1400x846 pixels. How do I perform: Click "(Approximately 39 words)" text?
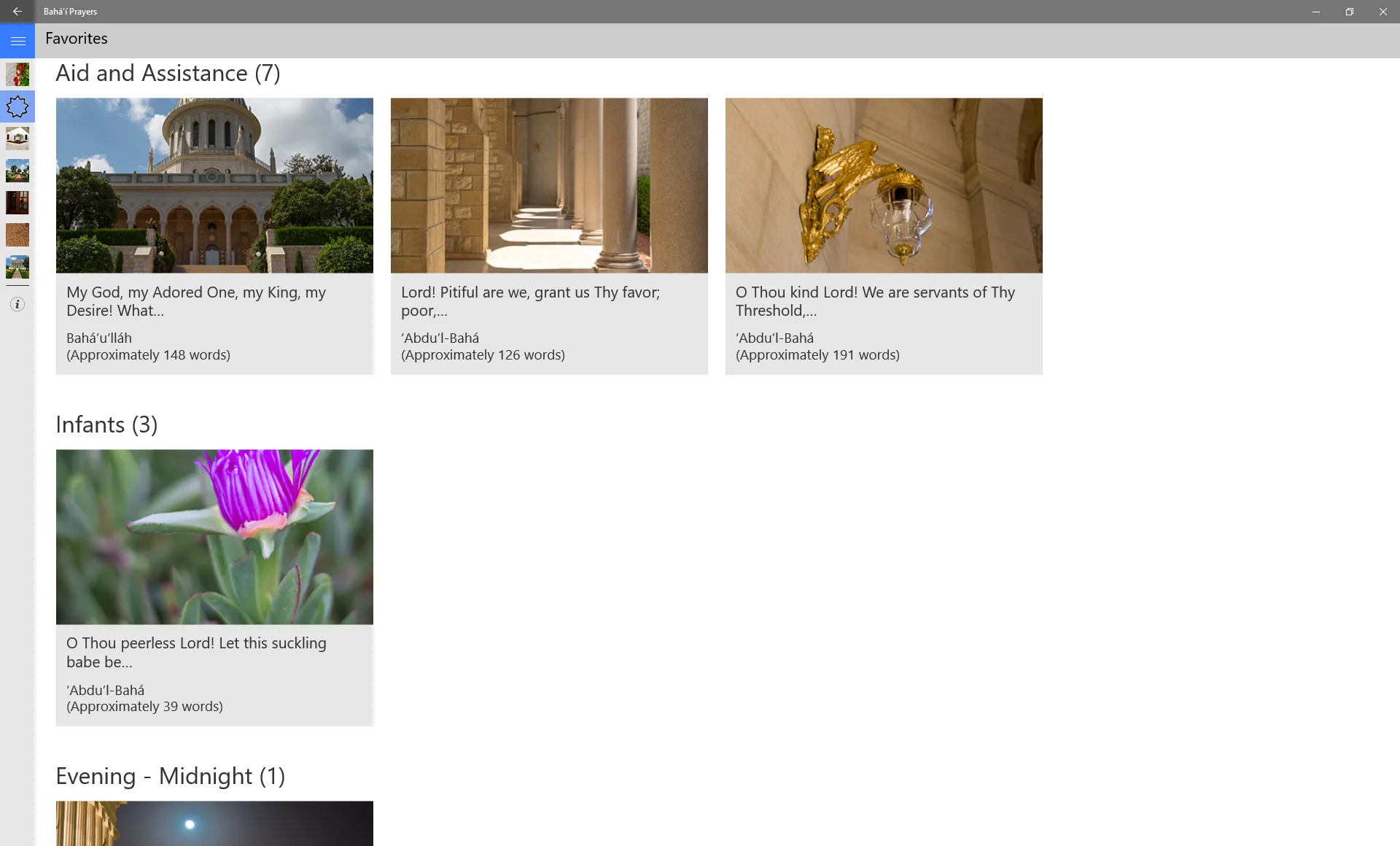(x=144, y=707)
